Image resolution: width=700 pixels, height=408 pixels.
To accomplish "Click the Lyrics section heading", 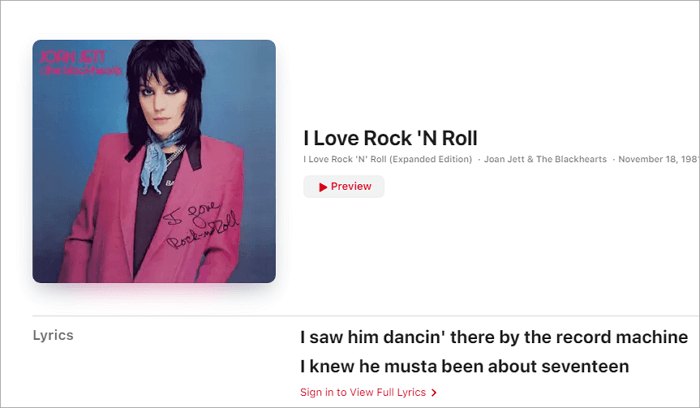I will pos(53,335).
